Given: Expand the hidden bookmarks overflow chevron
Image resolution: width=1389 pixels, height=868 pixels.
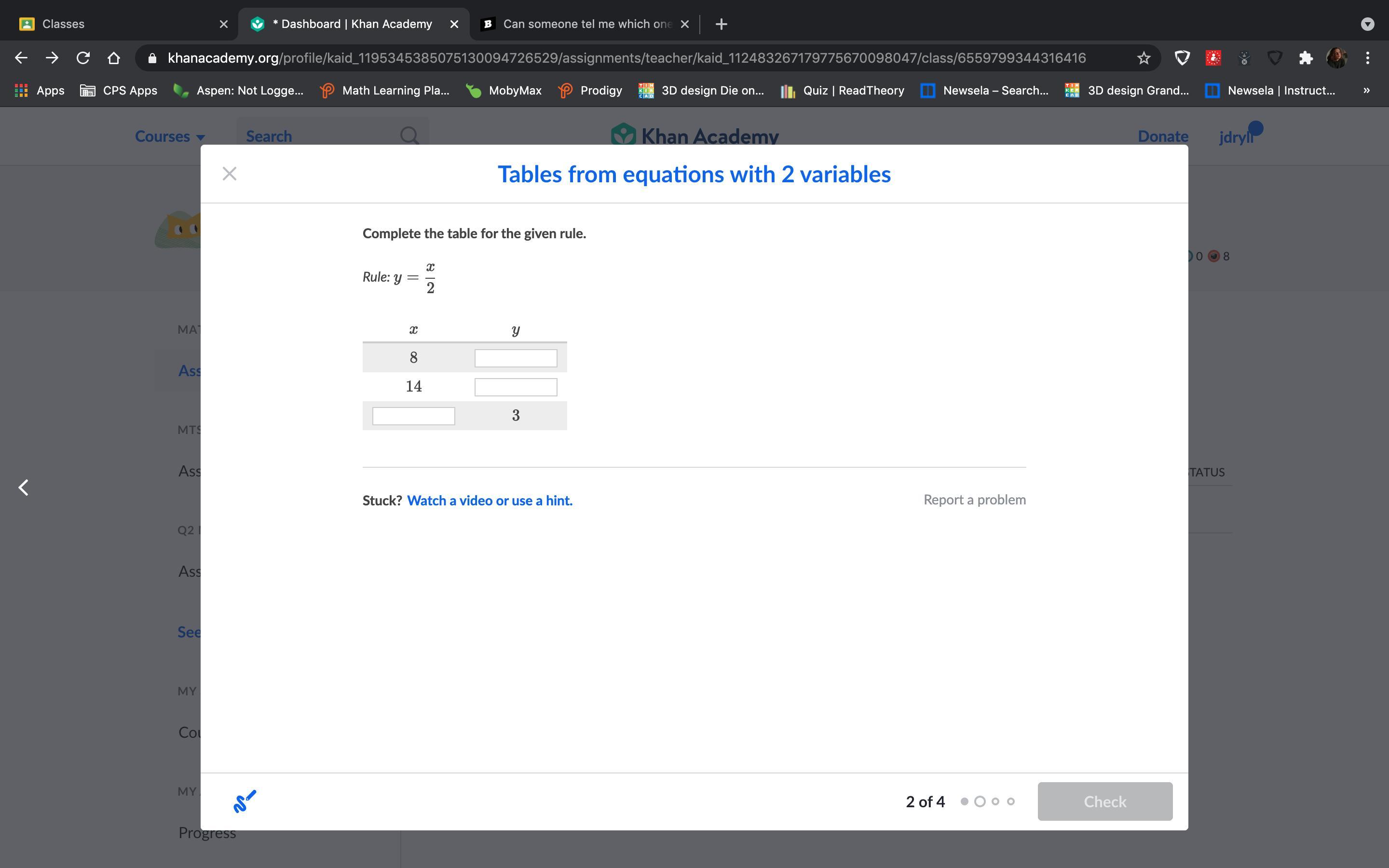Looking at the screenshot, I should 1366,91.
